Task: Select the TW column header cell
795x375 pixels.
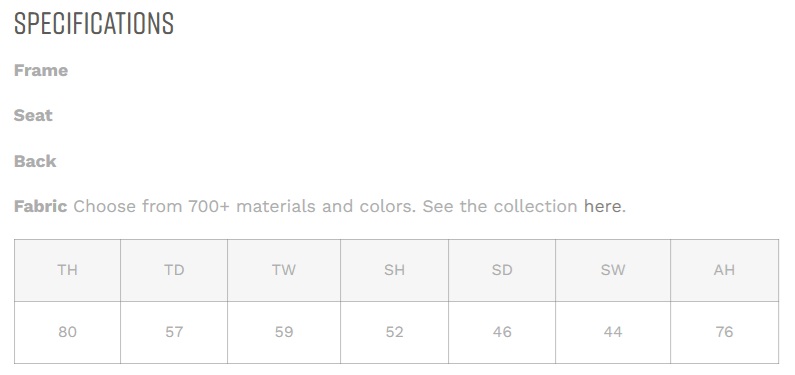Action: [x=284, y=270]
